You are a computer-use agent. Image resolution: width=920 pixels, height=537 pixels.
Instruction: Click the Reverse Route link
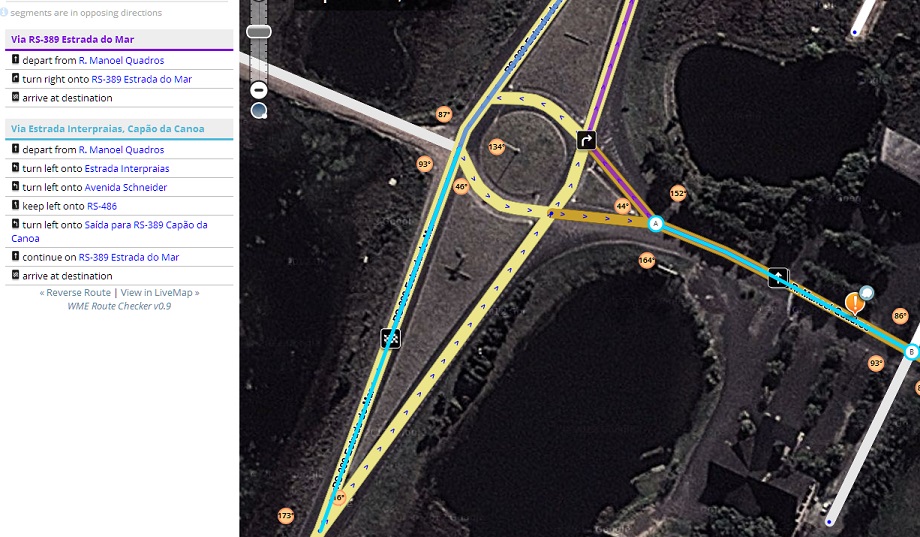tap(79, 292)
